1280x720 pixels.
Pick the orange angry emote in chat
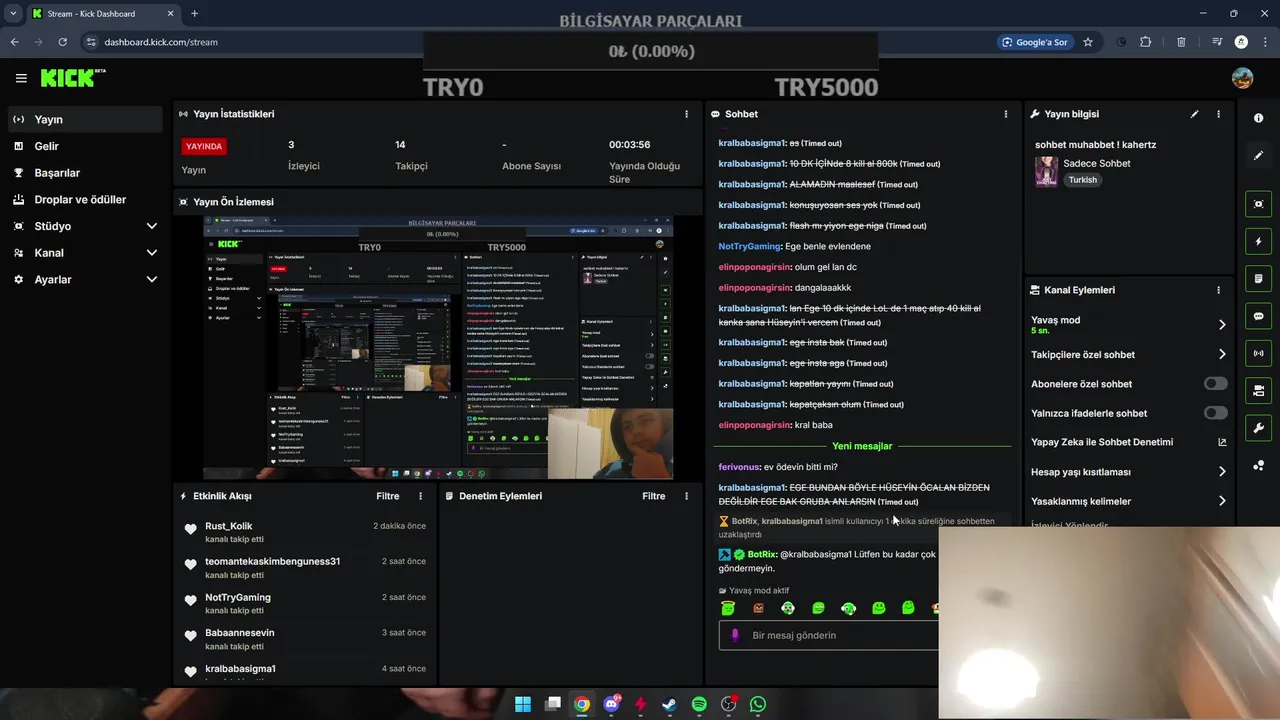point(758,607)
